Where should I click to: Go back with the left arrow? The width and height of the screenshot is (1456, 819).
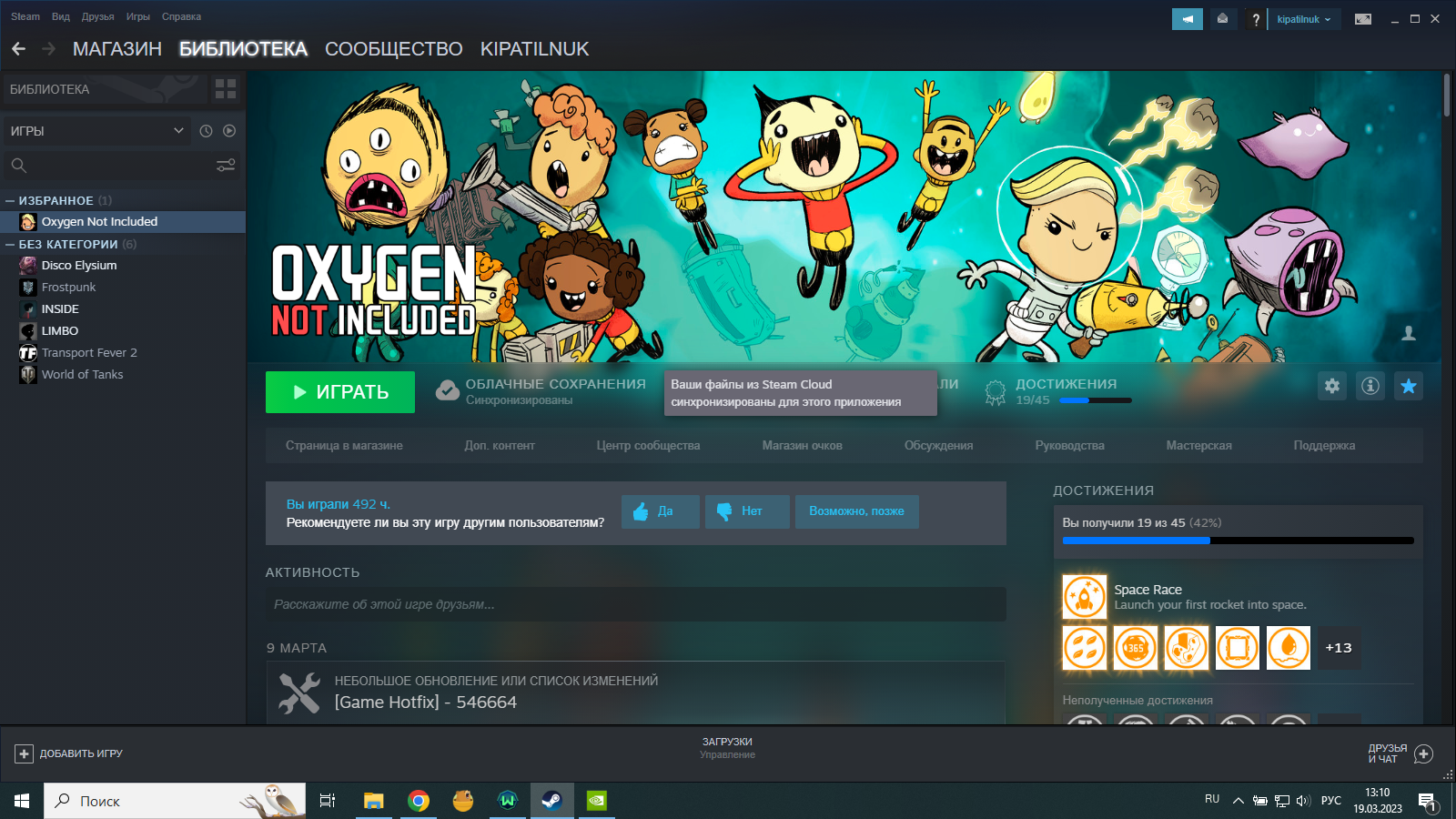click(19, 49)
